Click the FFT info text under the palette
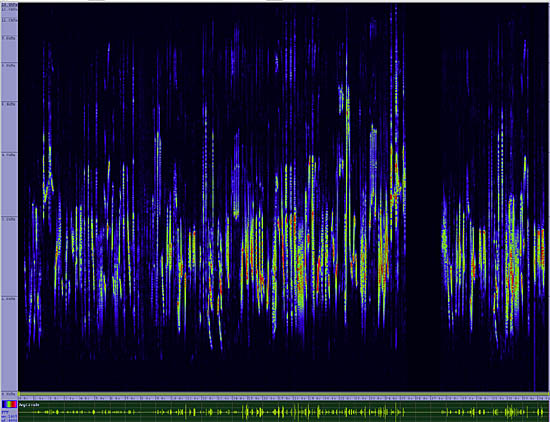550x422 pixels. pos(9,416)
